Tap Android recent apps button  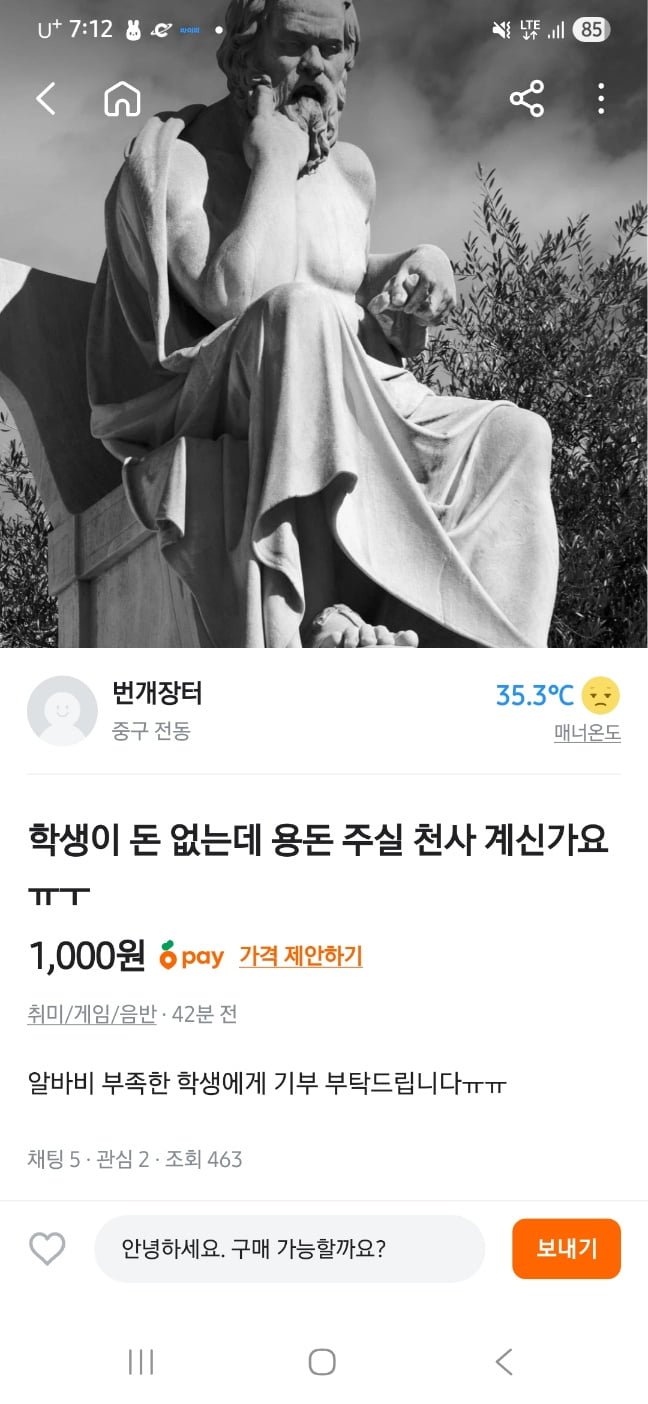(x=141, y=1361)
